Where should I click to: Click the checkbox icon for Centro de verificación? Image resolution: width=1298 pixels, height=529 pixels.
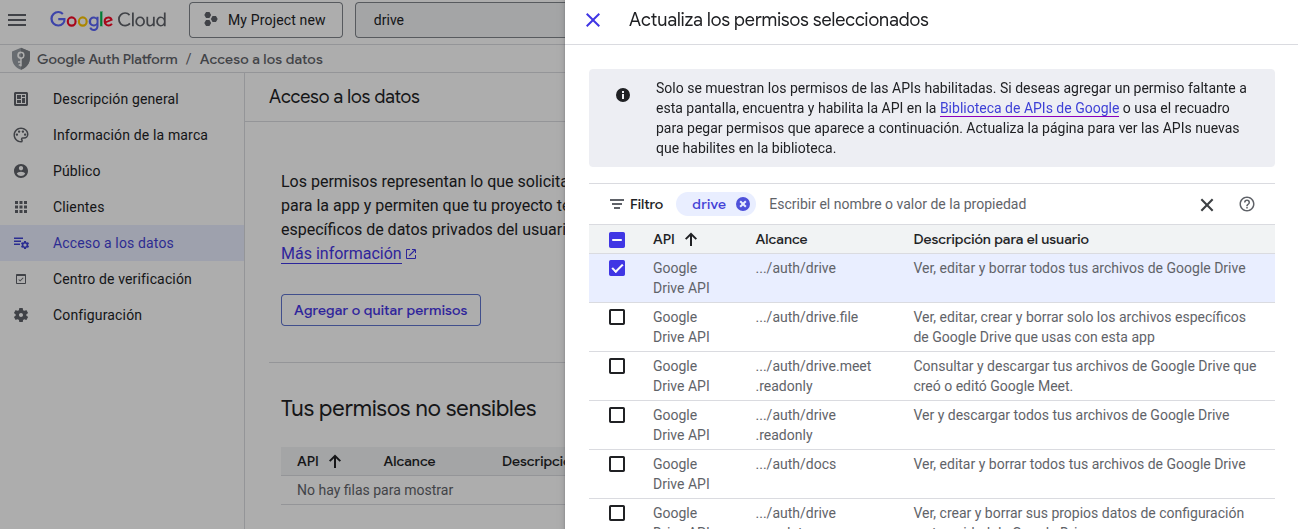pyautogui.click(x=21, y=279)
